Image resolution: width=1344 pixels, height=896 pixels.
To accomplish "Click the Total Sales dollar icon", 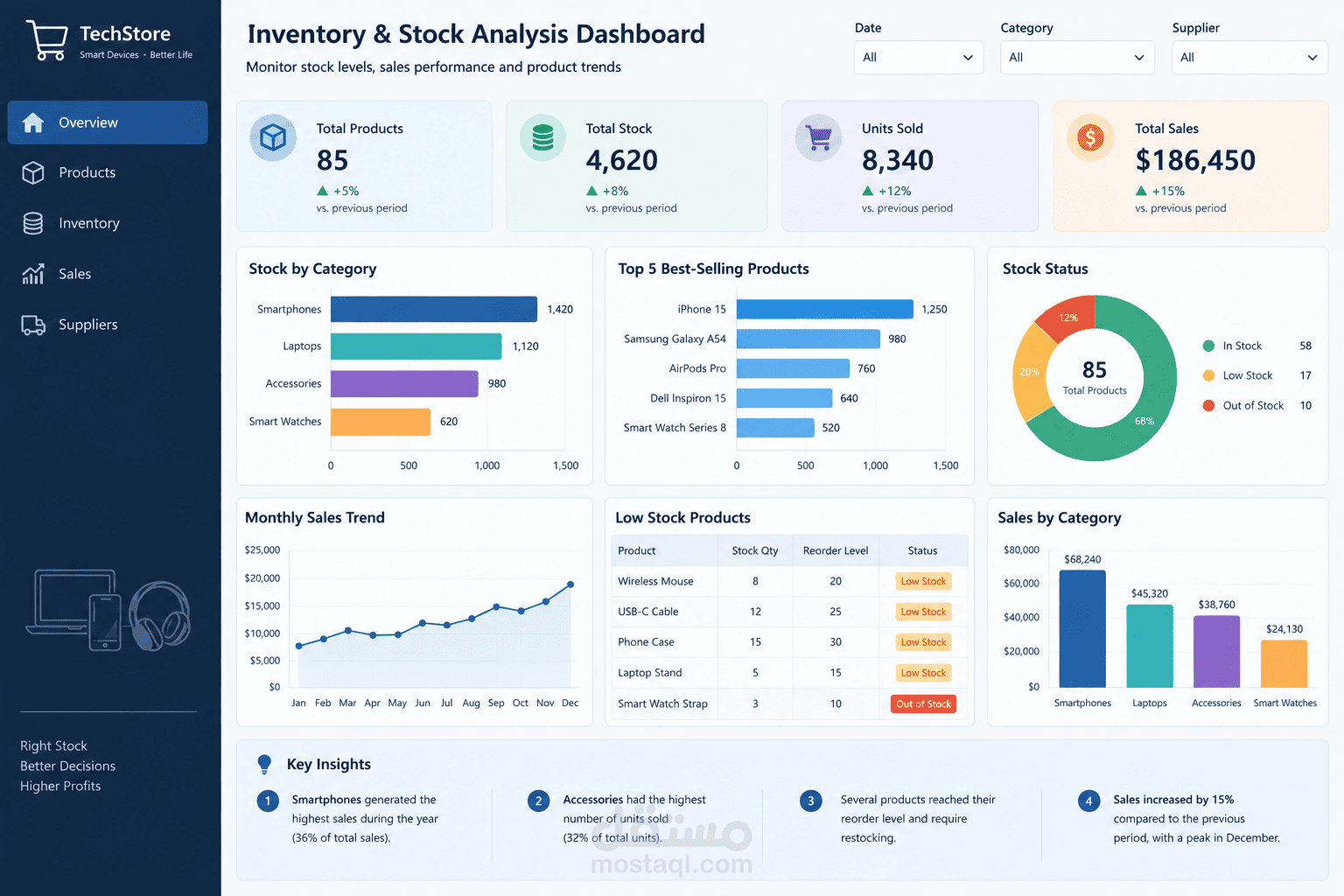I will [x=1090, y=138].
